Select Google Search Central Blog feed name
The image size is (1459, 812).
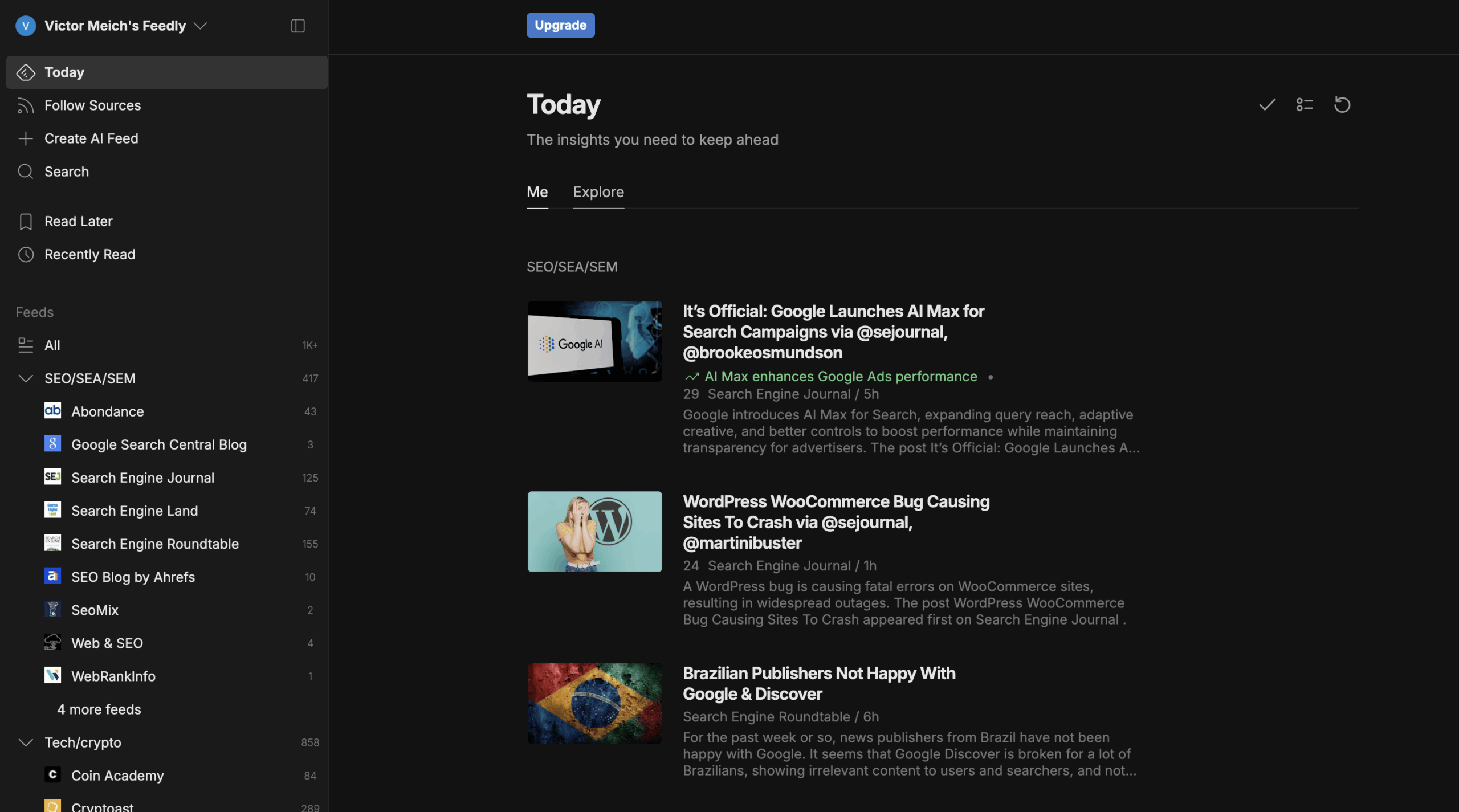coord(159,444)
